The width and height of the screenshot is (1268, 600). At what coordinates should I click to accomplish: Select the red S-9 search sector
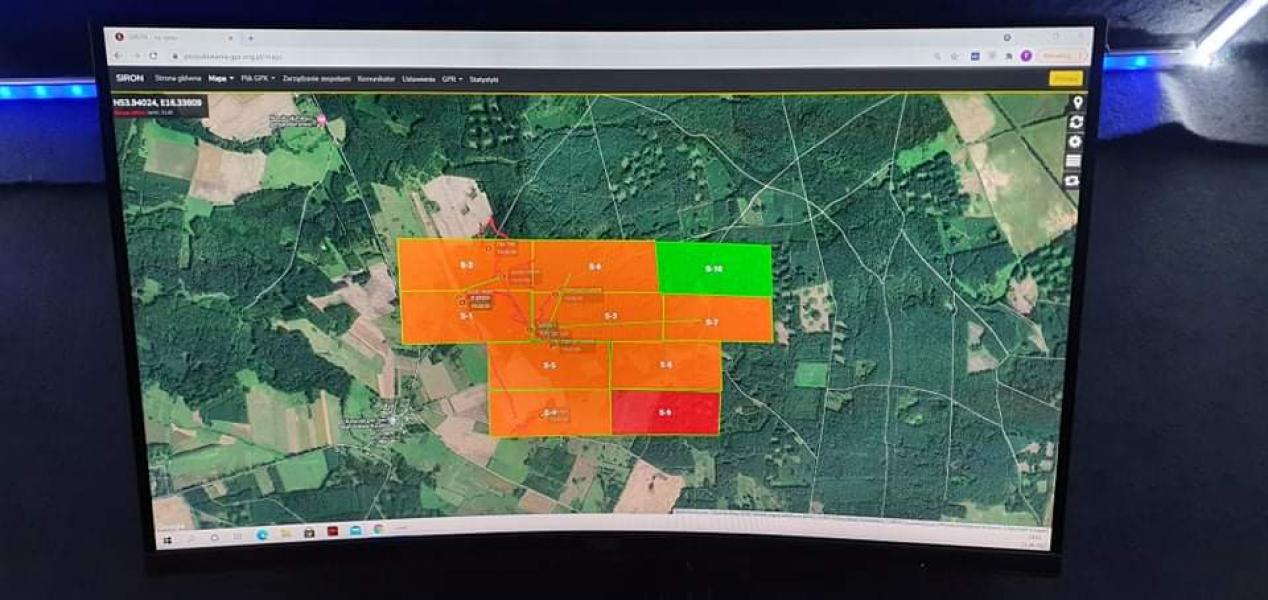(665, 412)
